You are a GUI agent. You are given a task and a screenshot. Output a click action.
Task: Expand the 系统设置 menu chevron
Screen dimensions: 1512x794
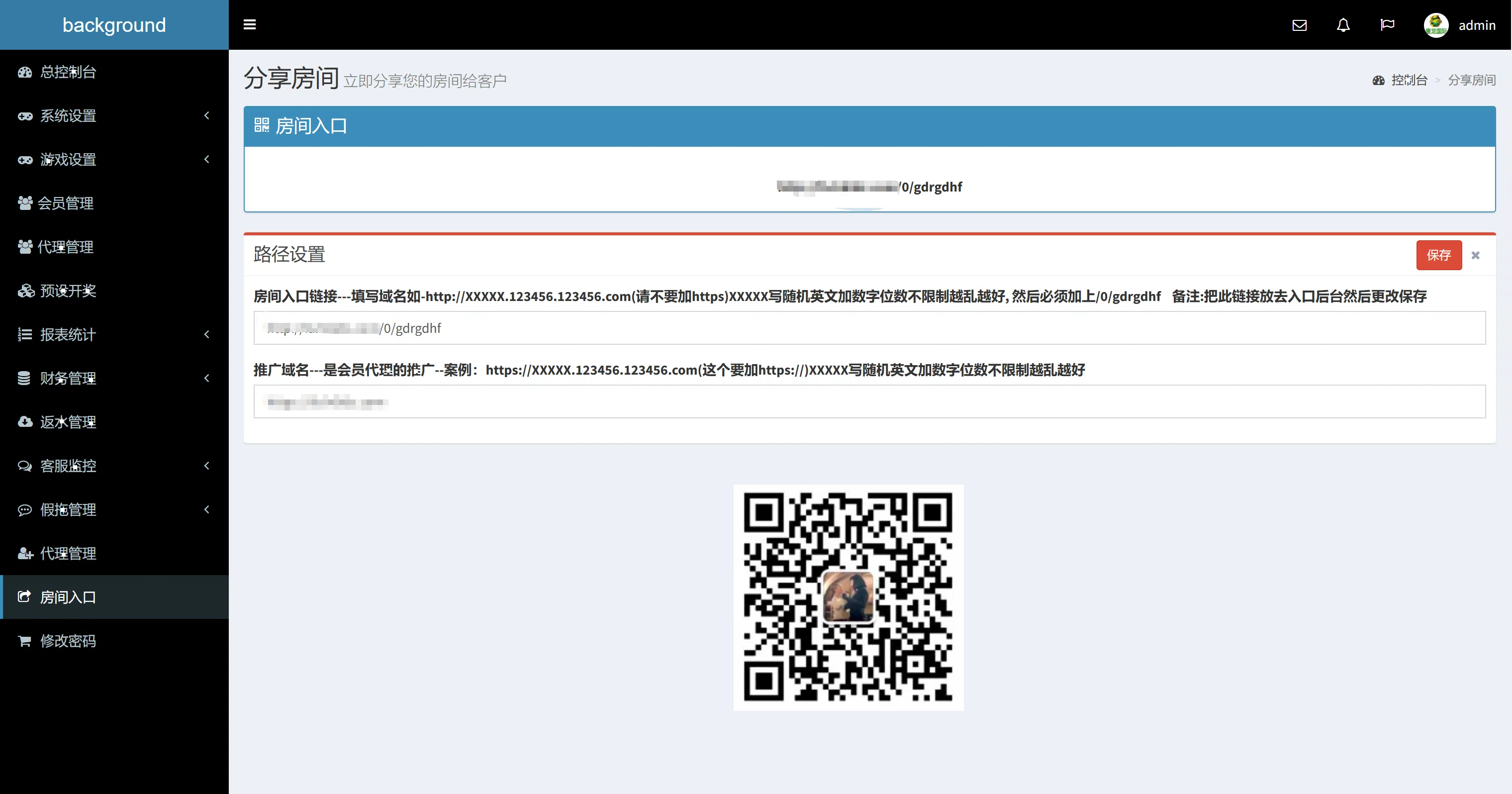(x=206, y=116)
